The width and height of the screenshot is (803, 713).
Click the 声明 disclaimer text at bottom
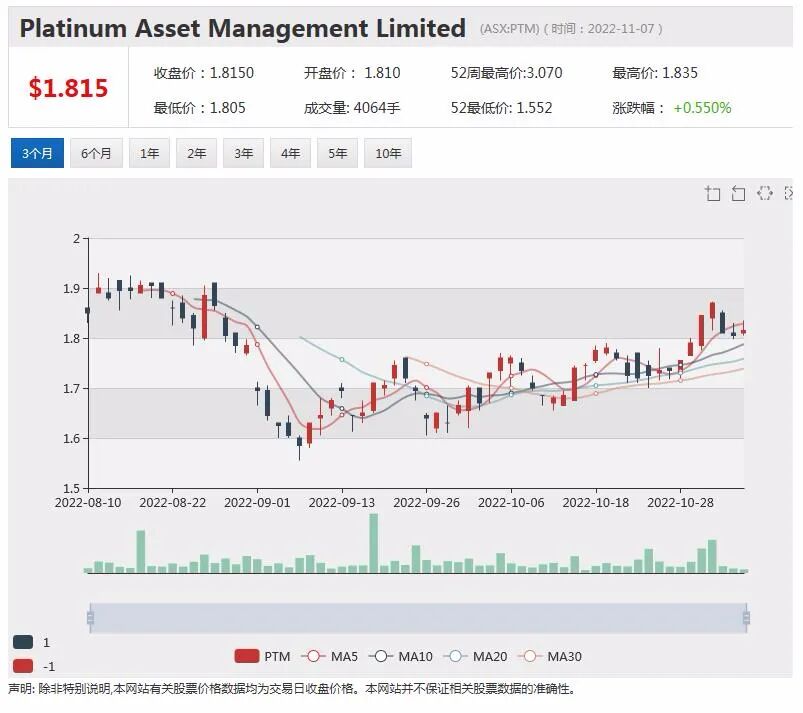(x=292, y=689)
